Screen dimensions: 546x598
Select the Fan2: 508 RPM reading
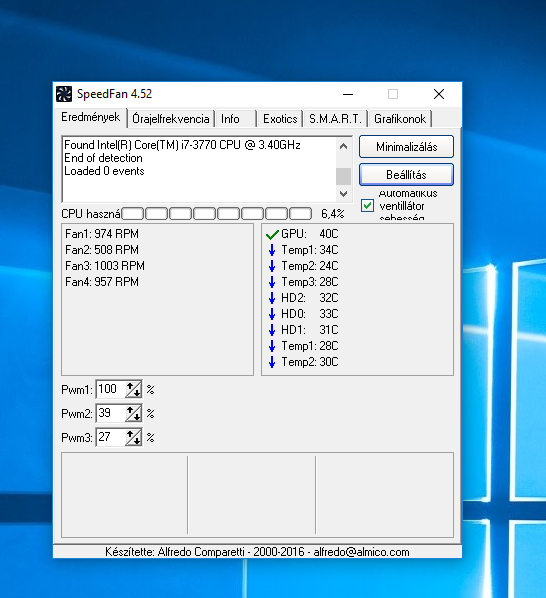click(x=102, y=250)
